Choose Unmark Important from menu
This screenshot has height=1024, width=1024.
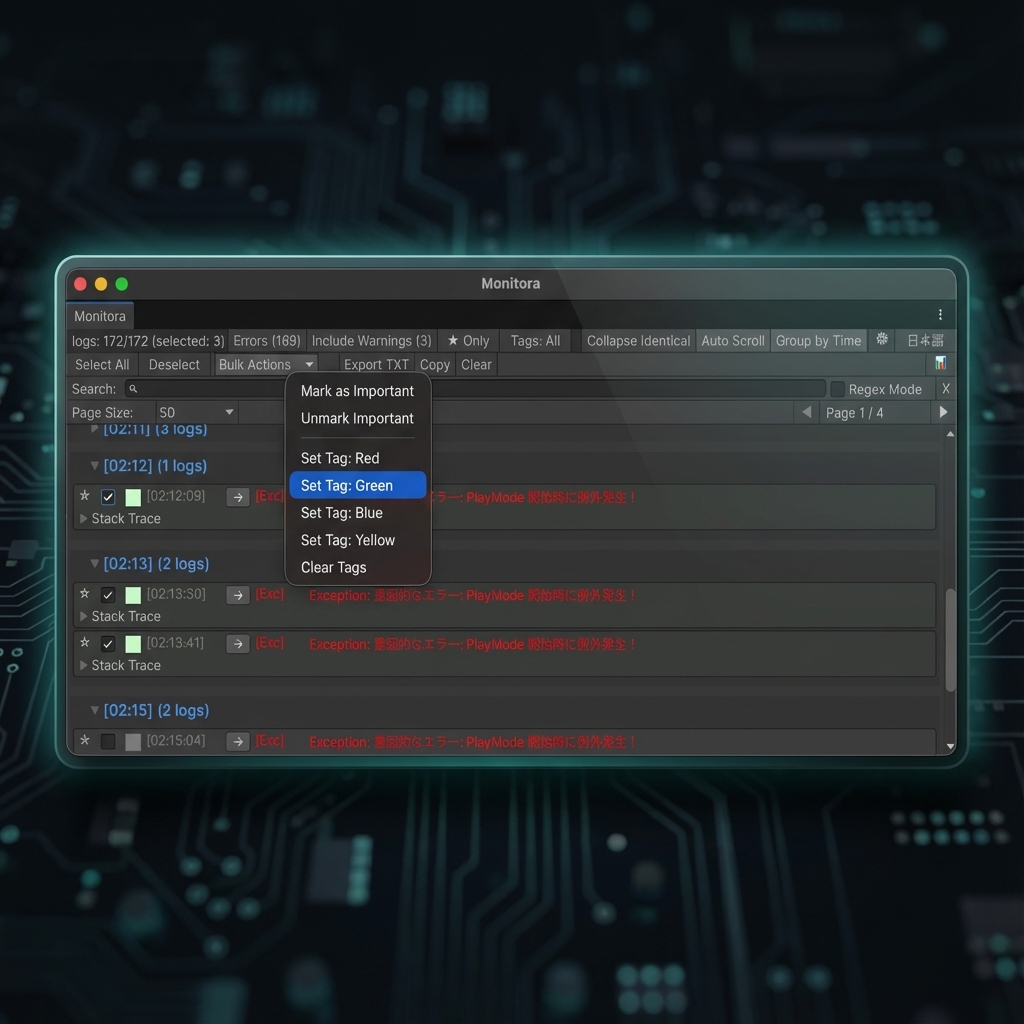[x=357, y=419]
